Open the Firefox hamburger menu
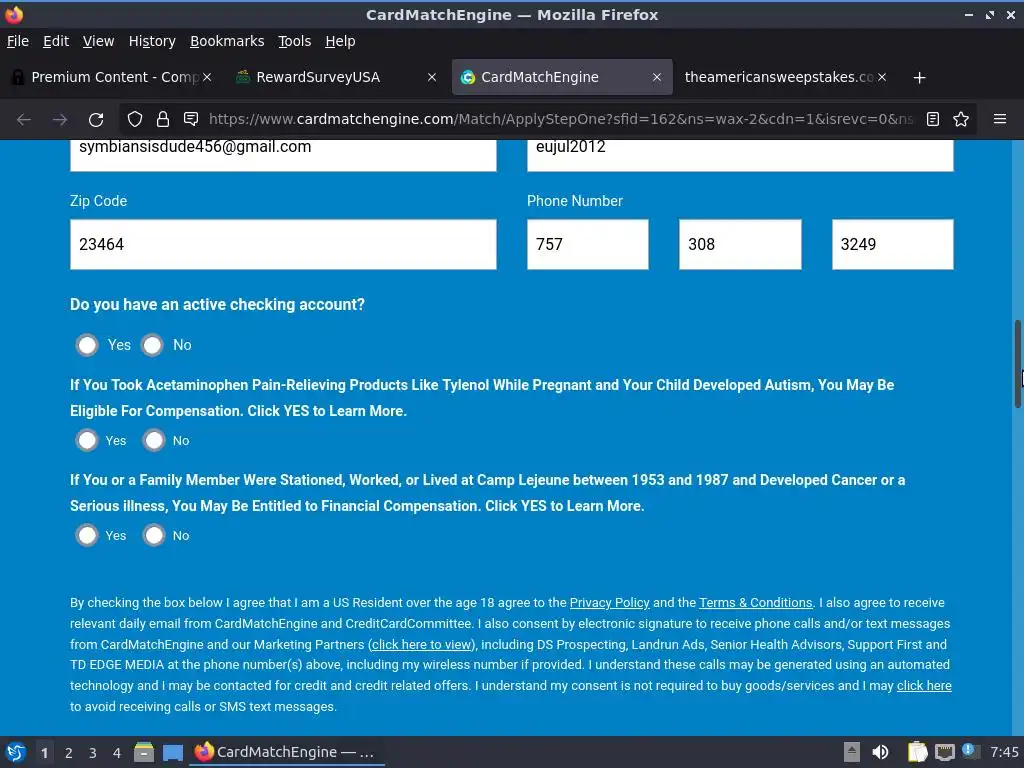Image resolution: width=1024 pixels, height=768 pixels. [1000, 119]
